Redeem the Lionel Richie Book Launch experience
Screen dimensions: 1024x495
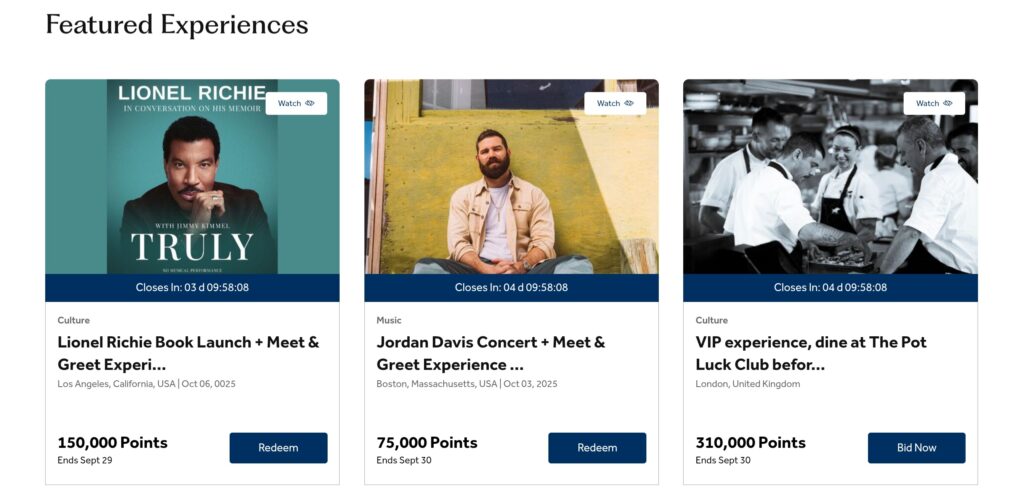278,448
